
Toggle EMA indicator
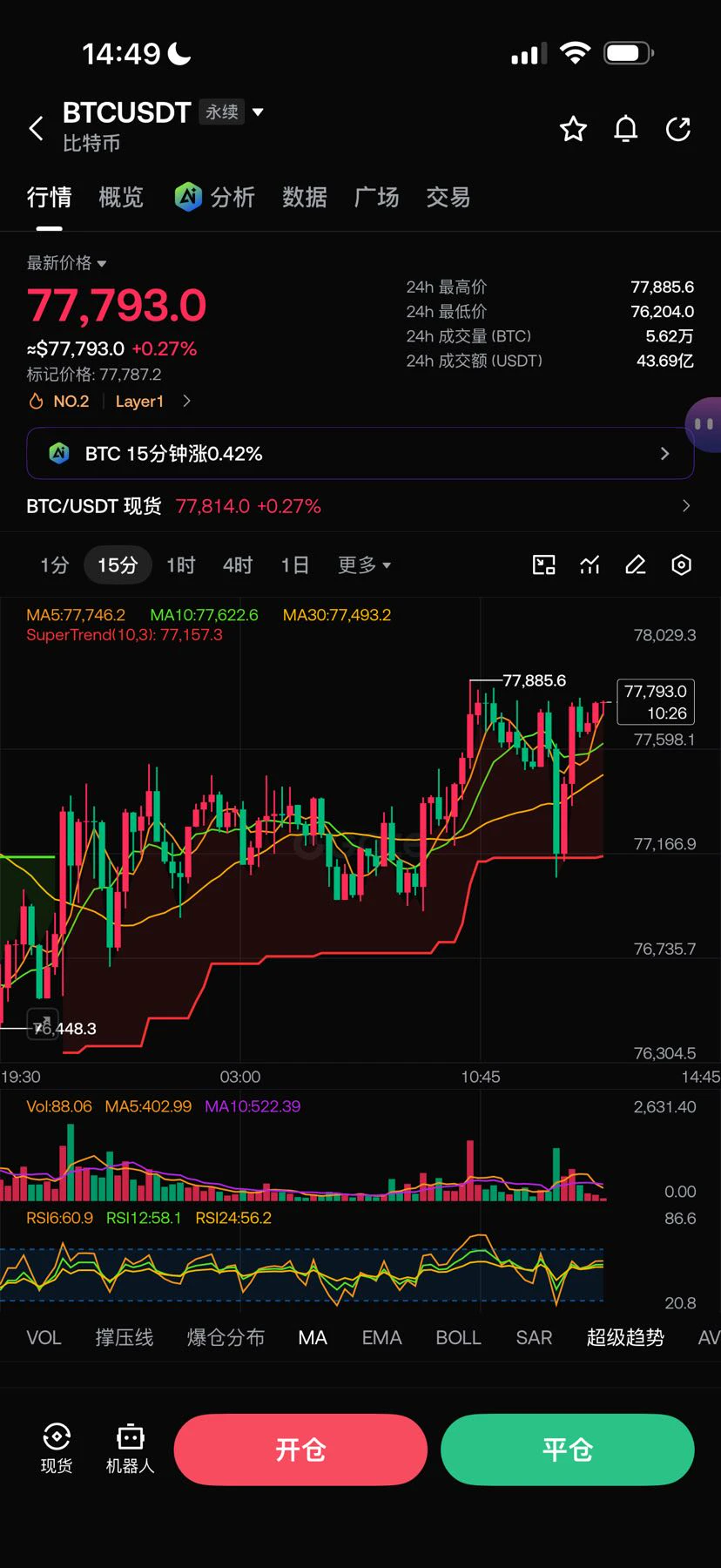point(381,1338)
